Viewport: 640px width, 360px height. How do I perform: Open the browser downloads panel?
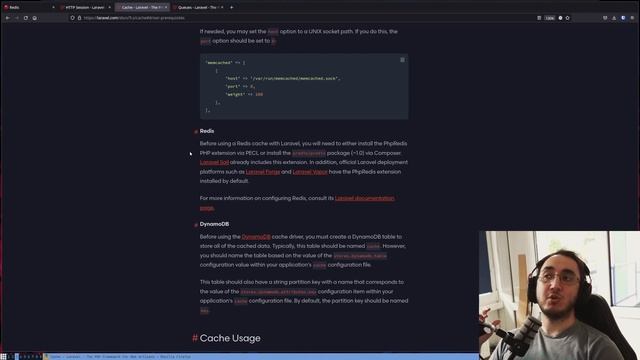coord(614,18)
